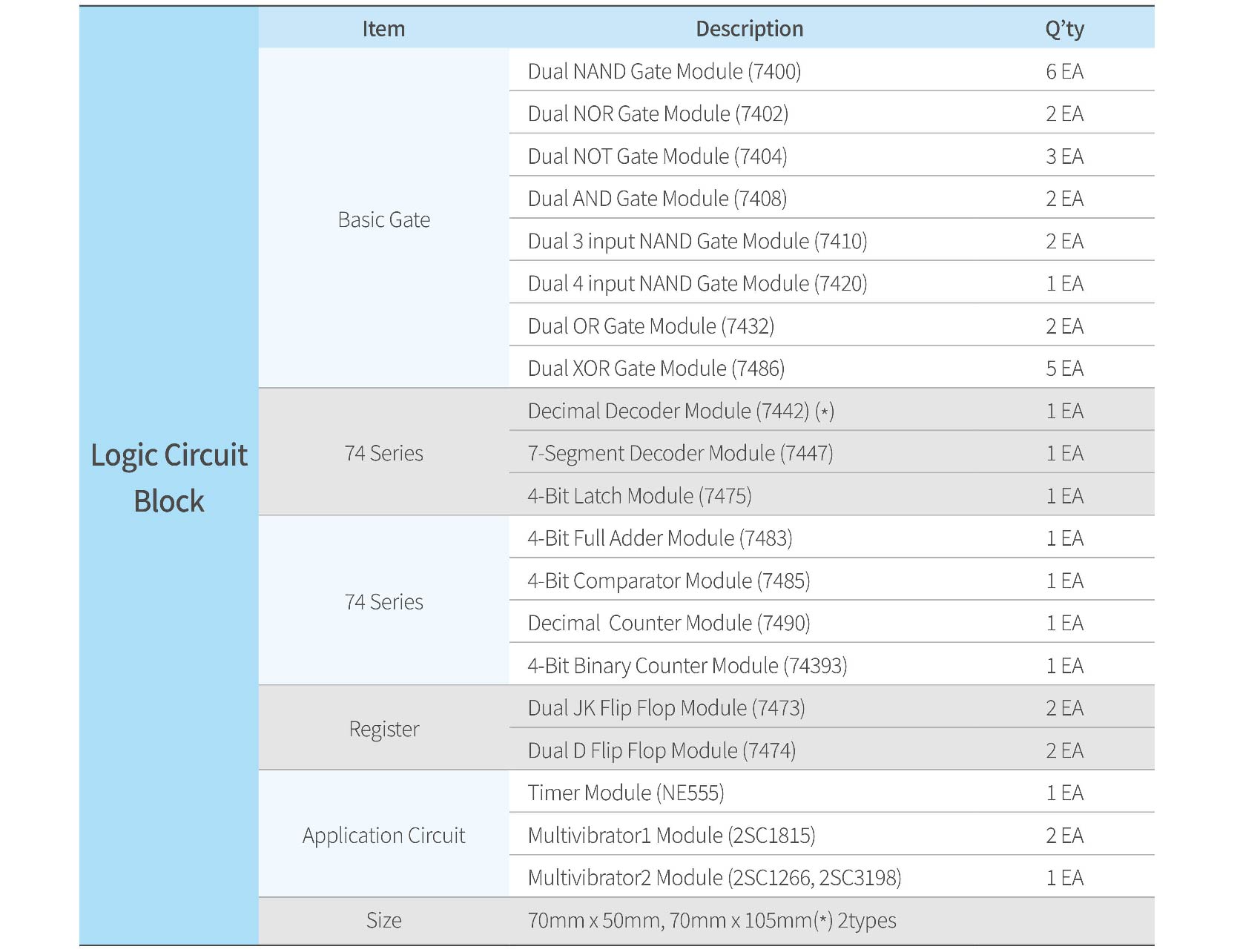Click 4-Bit Binary Counter Module (74393)
This screenshot has height=952, width=1237.
tap(687, 666)
